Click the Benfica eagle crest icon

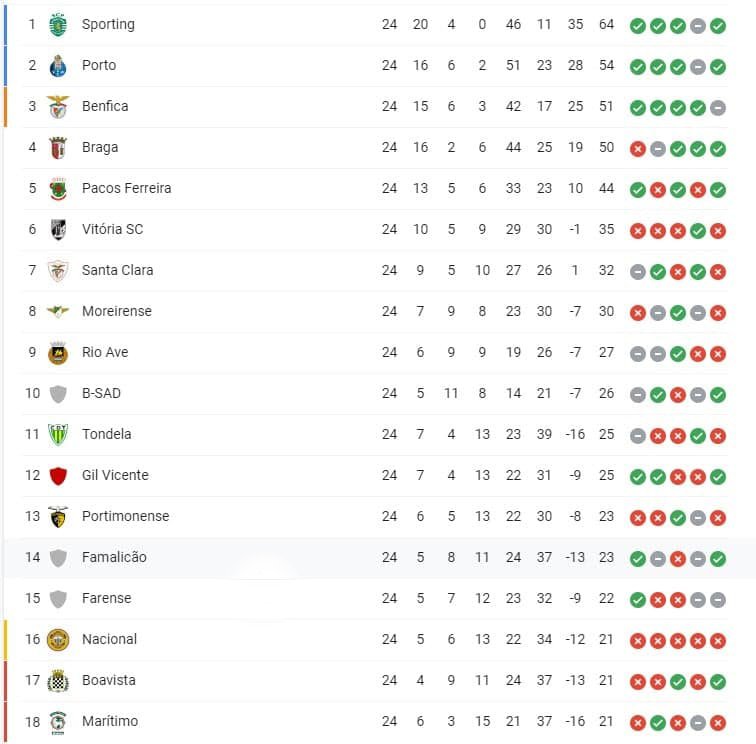coord(58,106)
